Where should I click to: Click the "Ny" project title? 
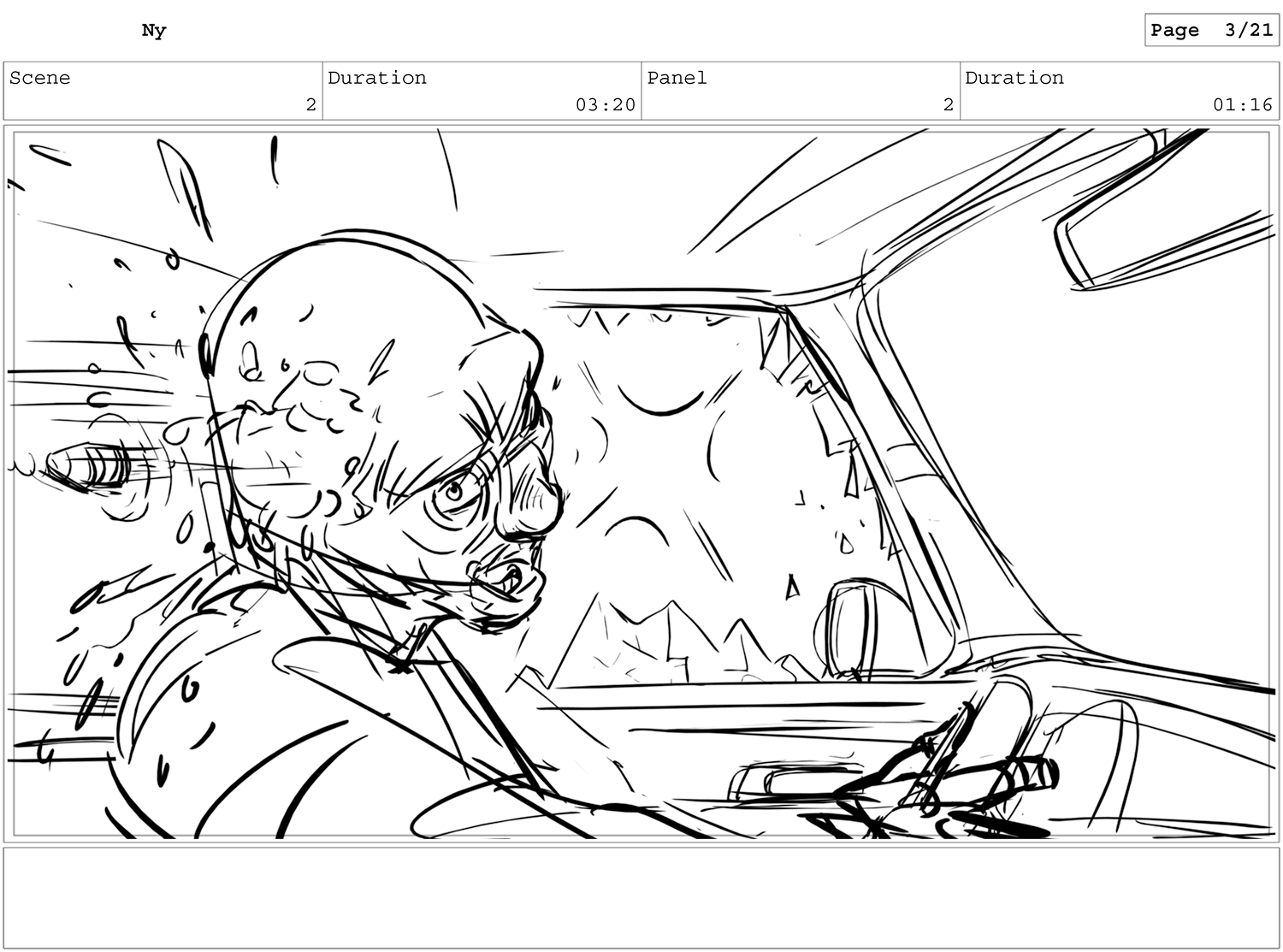click(154, 31)
